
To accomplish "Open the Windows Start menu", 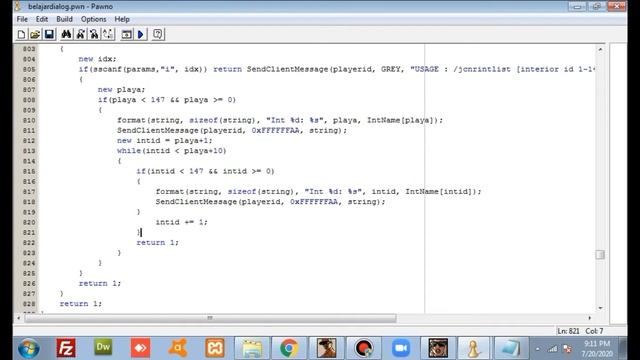I will pos(29,348).
